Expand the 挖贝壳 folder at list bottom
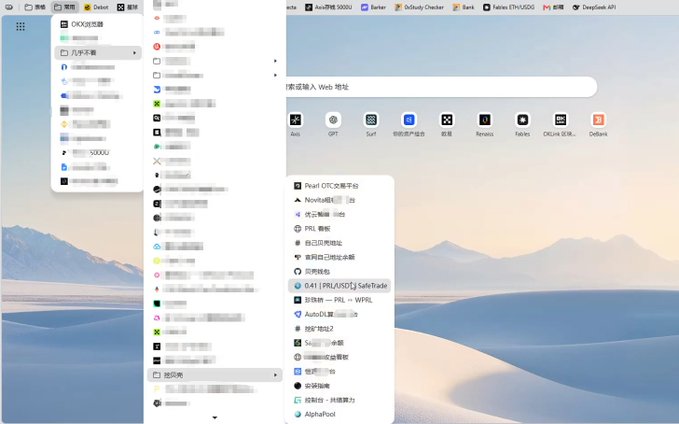 215,375
